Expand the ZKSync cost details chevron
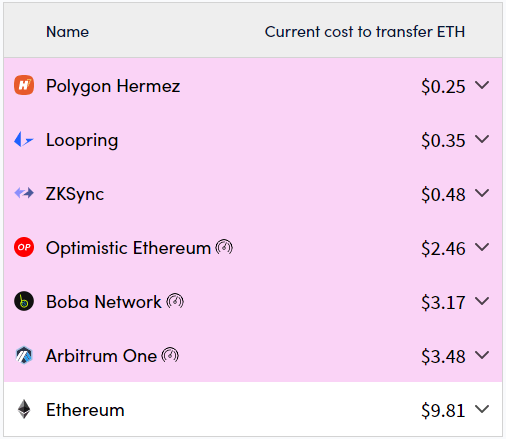The image size is (506, 439). pos(482,193)
